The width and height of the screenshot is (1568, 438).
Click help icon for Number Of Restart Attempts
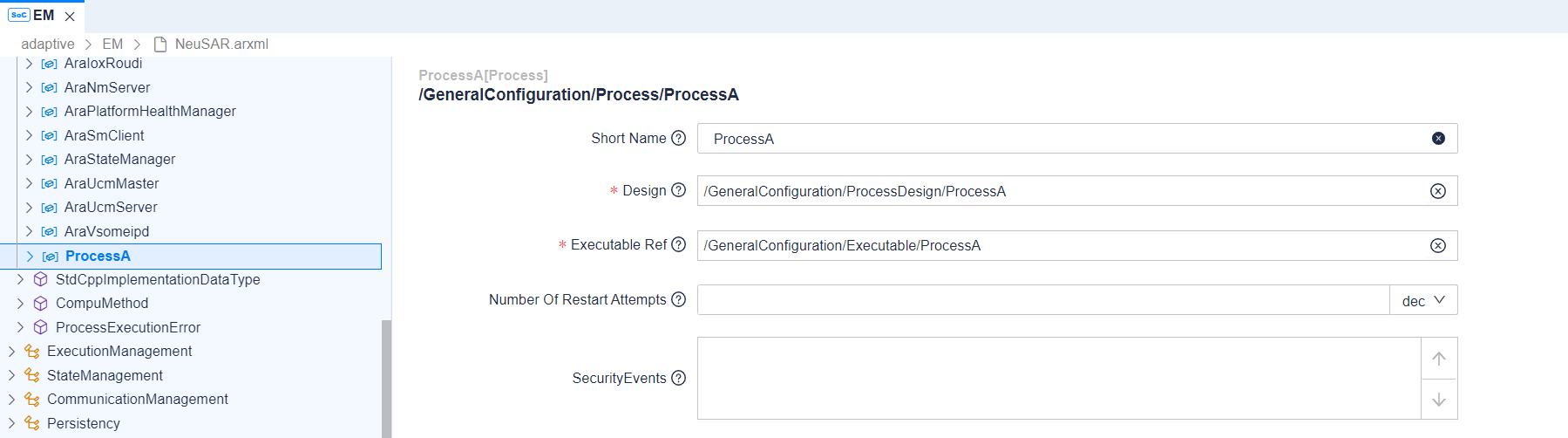pos(679,299)
